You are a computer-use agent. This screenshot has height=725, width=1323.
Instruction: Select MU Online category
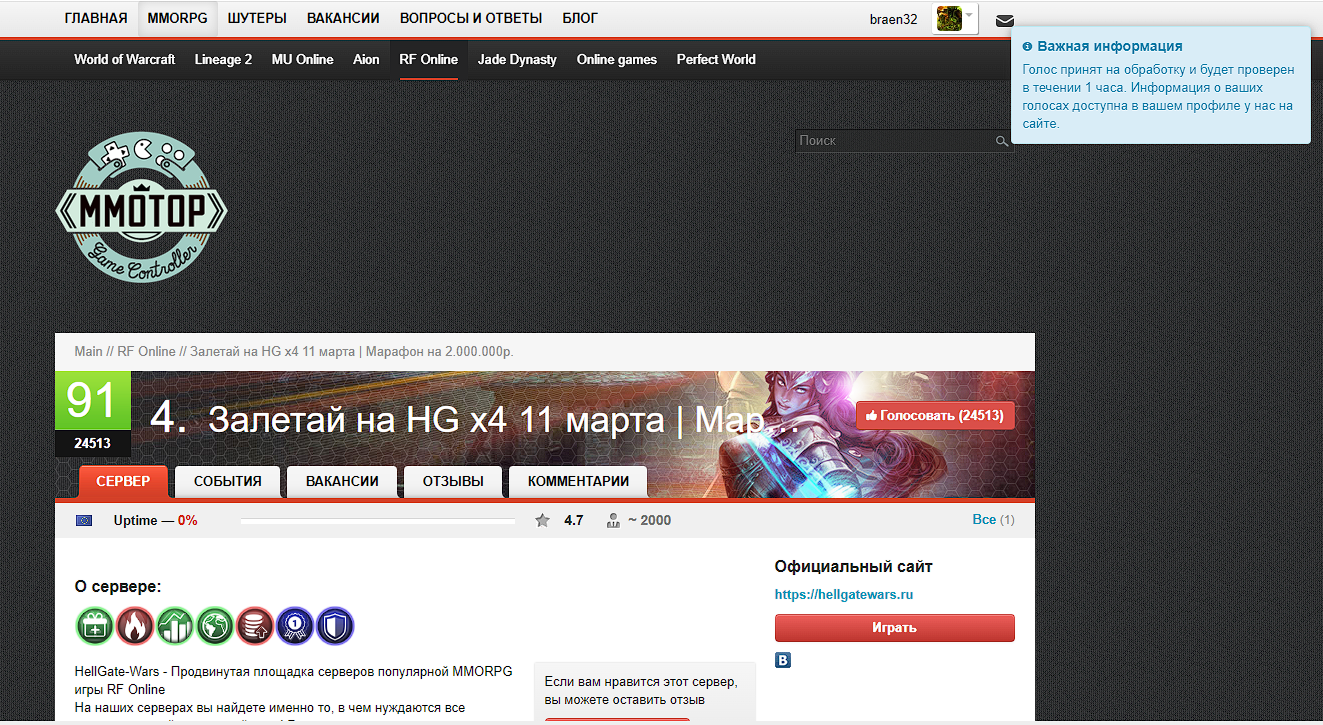tap(303, 59)
